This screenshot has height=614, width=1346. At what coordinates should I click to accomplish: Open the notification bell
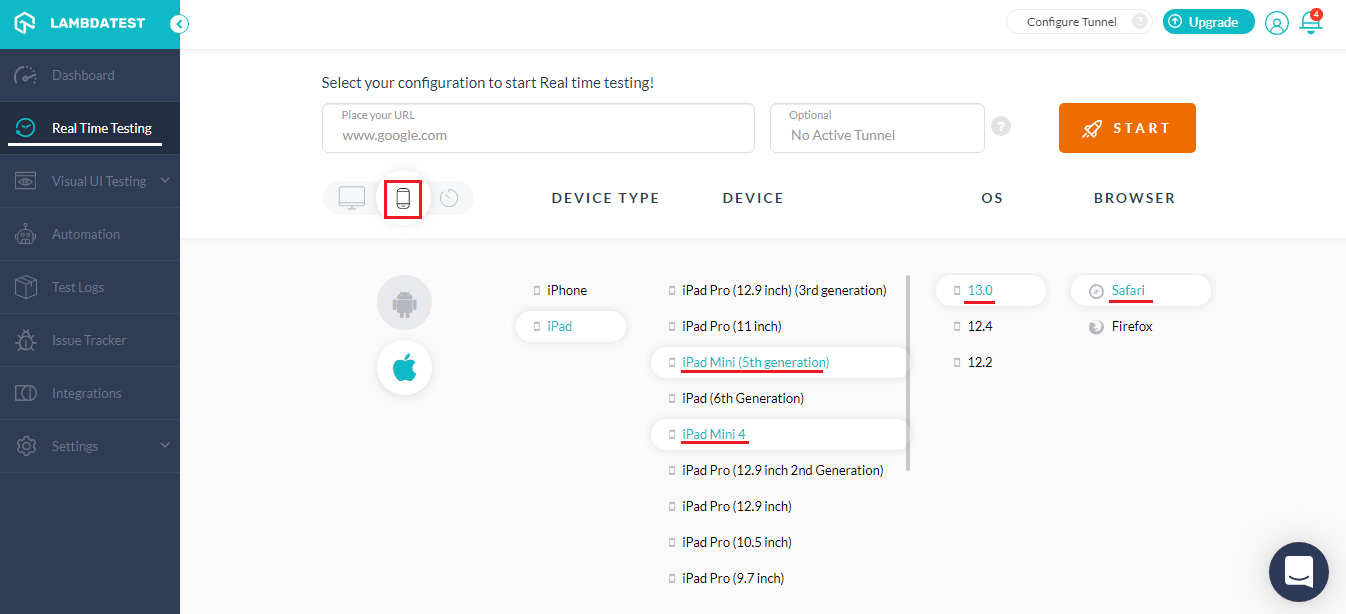(1310, 22)
